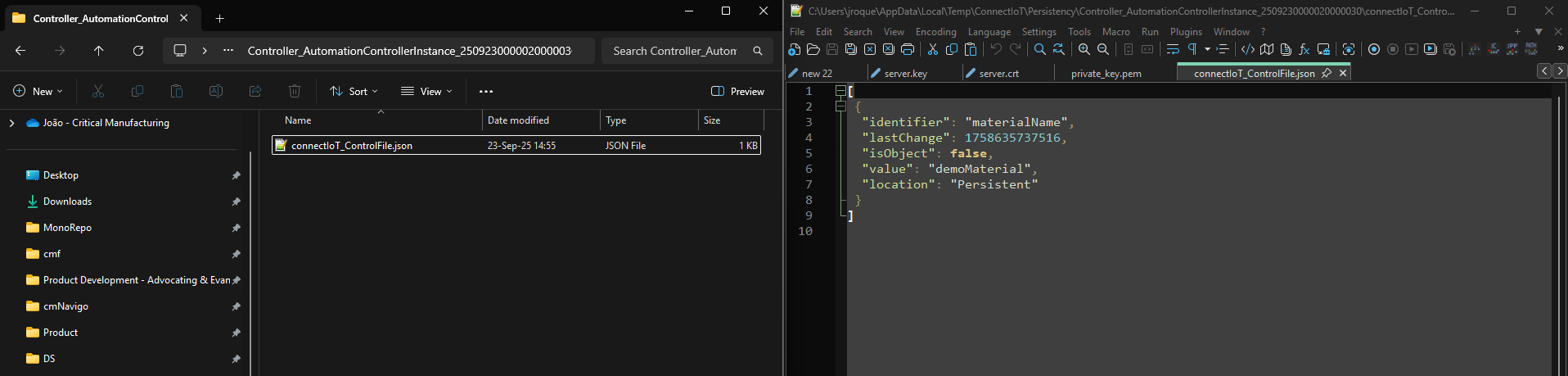Click New file icon in Notepad++ toolbar
1568x376 pixels.
[x=794, y=49]
